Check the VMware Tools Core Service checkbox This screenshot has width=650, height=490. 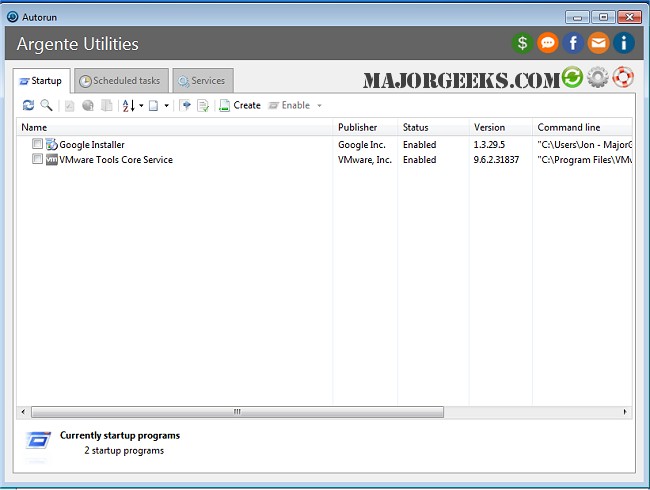[x=37, y=159]
